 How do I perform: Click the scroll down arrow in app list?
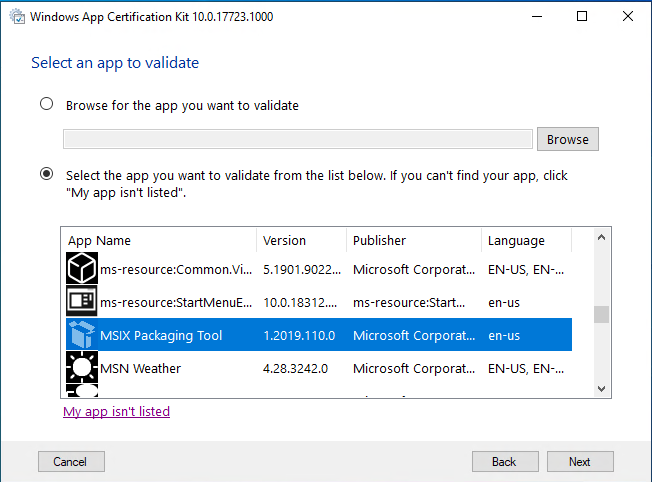pyautogui.click(x=601, y=389)
